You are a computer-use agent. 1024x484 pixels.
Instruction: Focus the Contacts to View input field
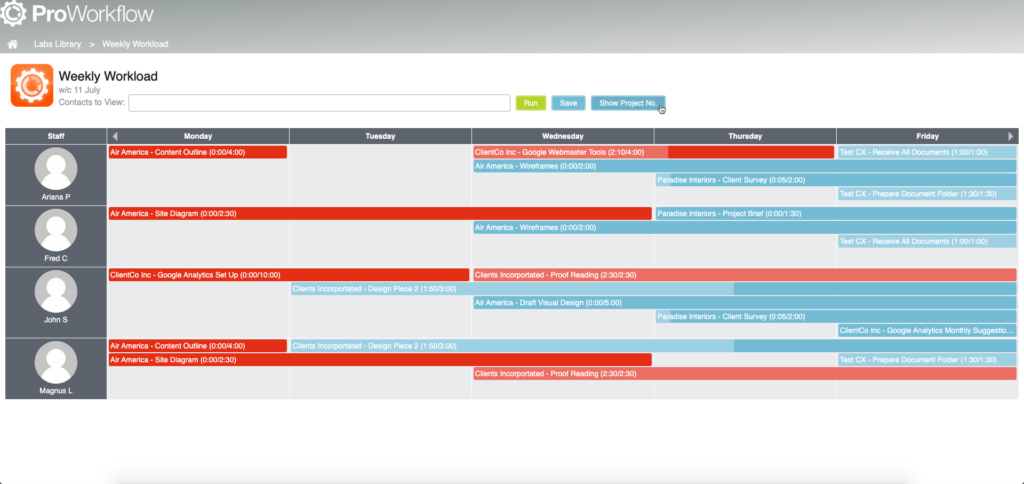pos(319,103)
